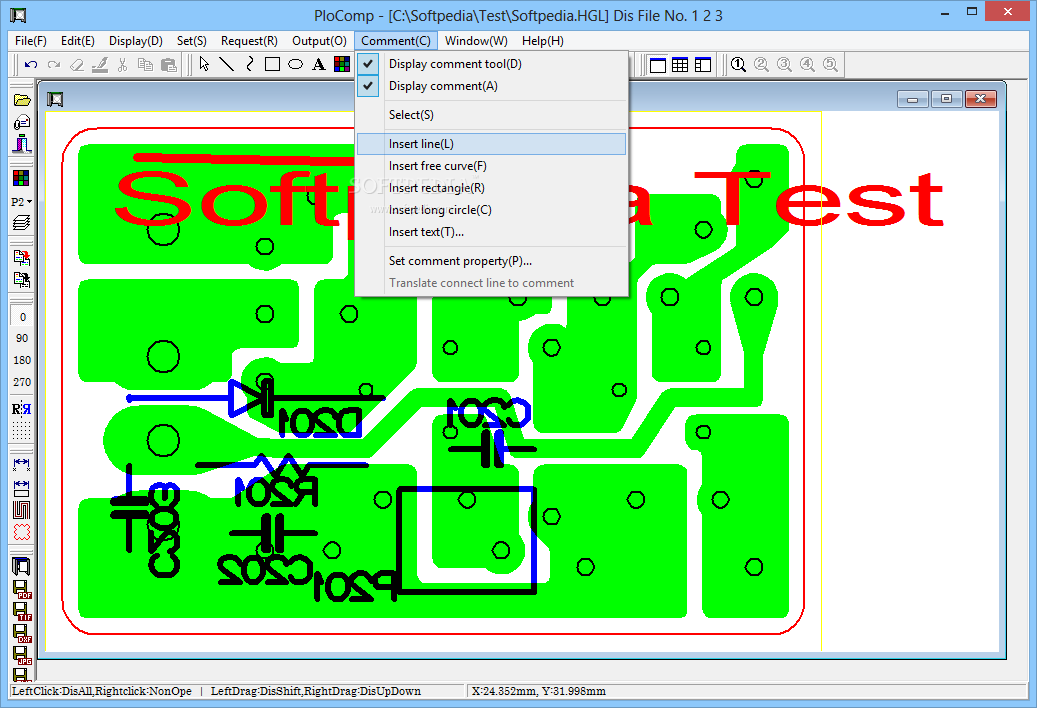Click the zoom magnifier 1 icon
This screenshot has width=1037, height=708.
pyautogui.click(x=739, y=65)
